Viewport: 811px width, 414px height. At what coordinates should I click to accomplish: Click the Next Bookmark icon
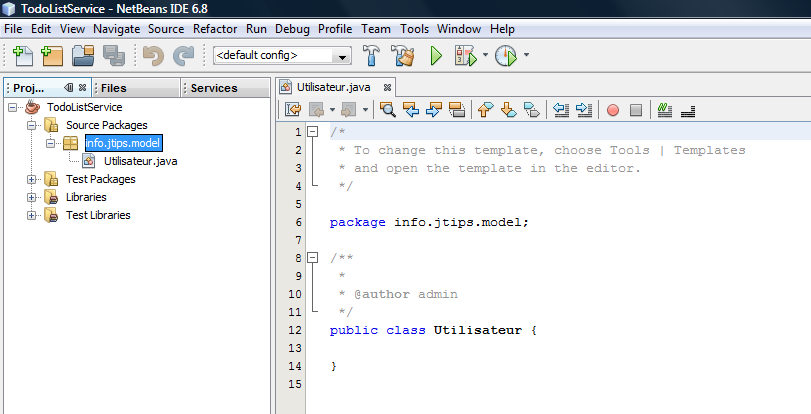coord(508,109)
